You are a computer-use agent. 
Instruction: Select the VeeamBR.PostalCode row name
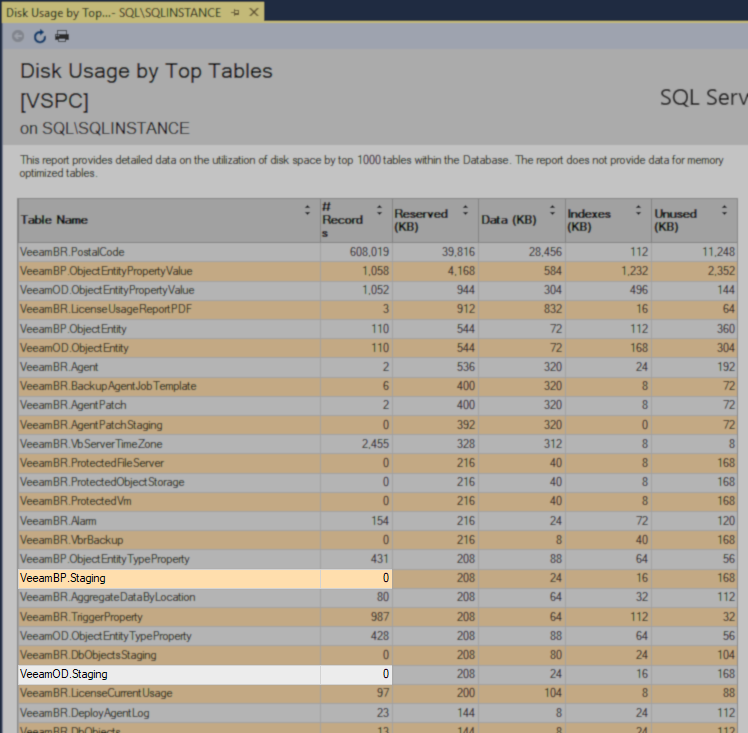(x=72, y=252)
